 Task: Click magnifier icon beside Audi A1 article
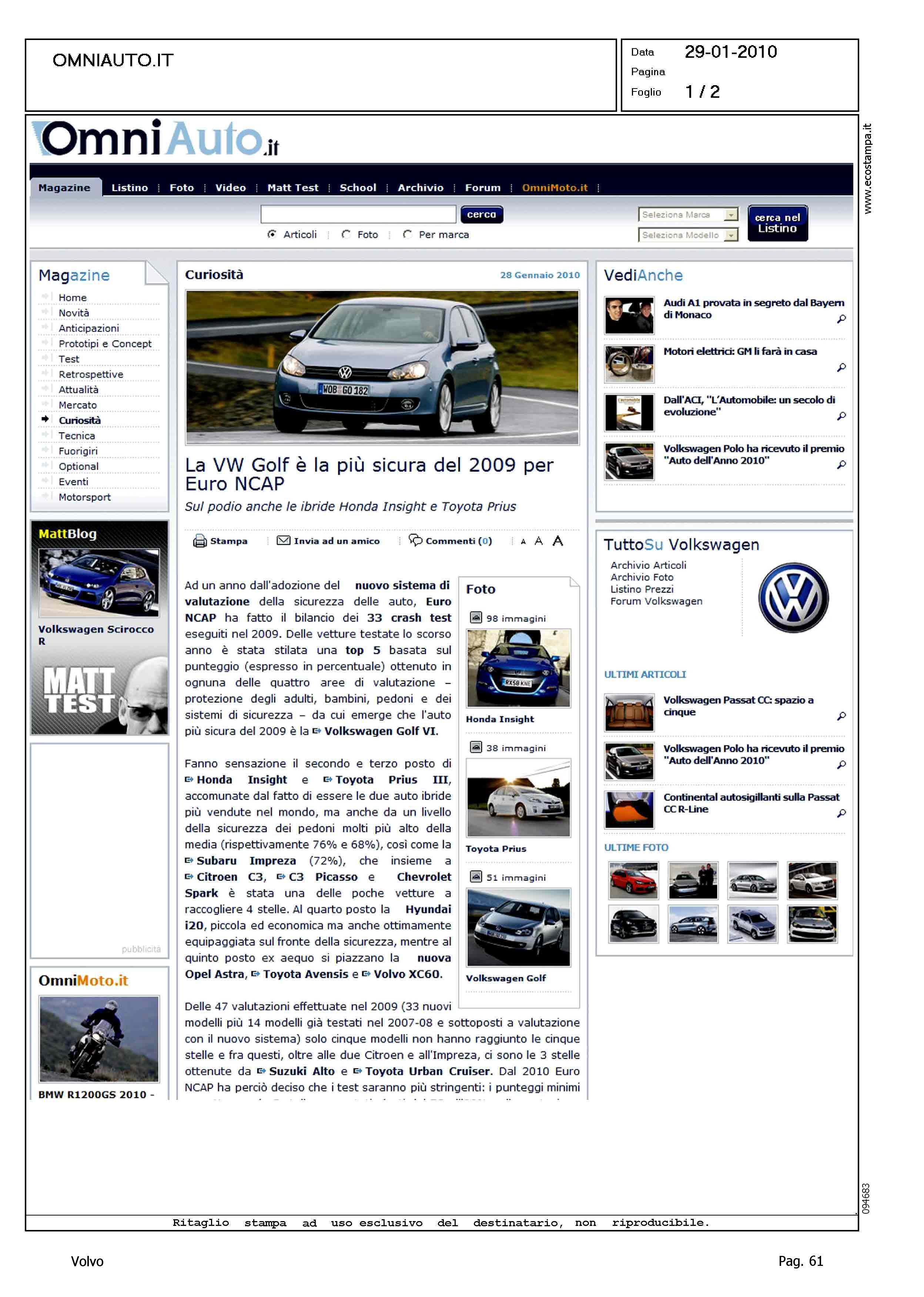click(x=841, y=319)
